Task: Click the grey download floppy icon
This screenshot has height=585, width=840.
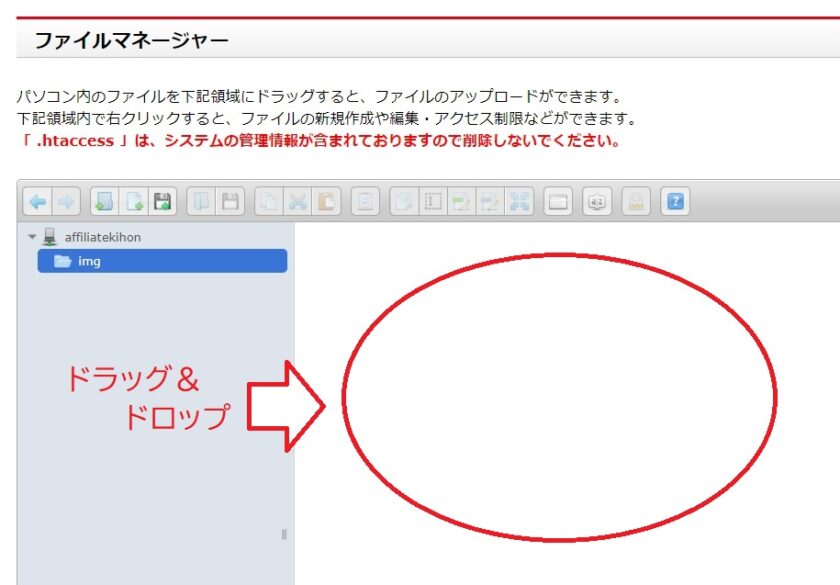Action: pyautogui.click(x=230, y=201)
